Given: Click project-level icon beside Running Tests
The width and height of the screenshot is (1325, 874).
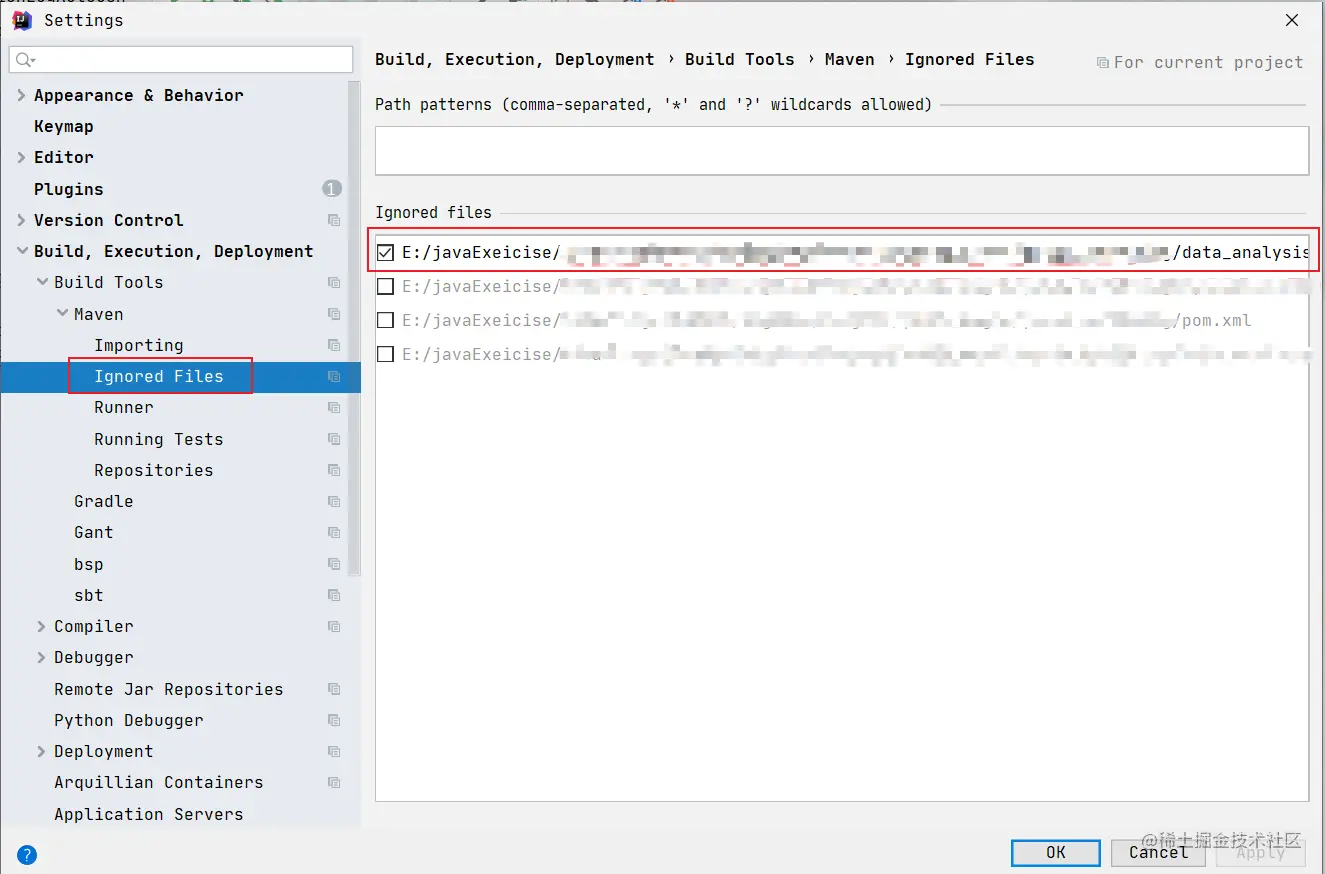Looking at the screenshot, I should tap(334, 439).
